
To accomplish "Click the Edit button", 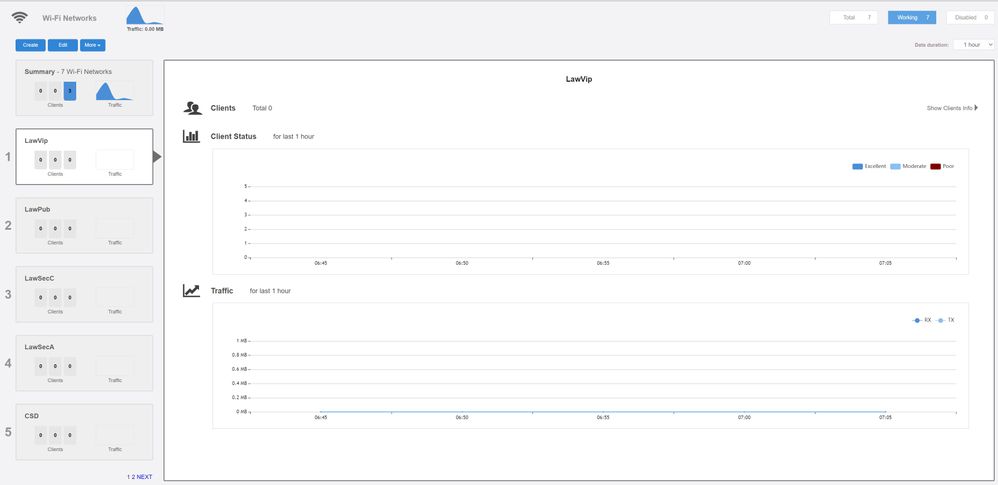I will tap(62, 45).
